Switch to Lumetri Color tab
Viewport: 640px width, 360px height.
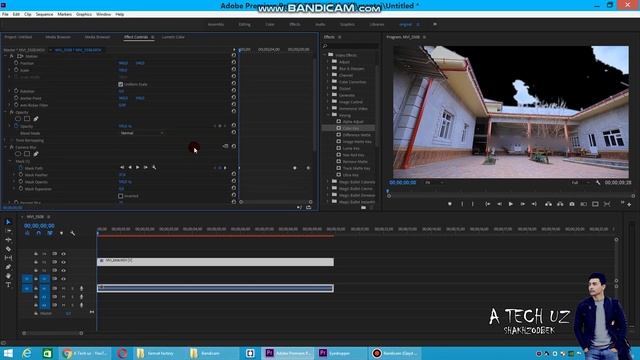point(173,37)
